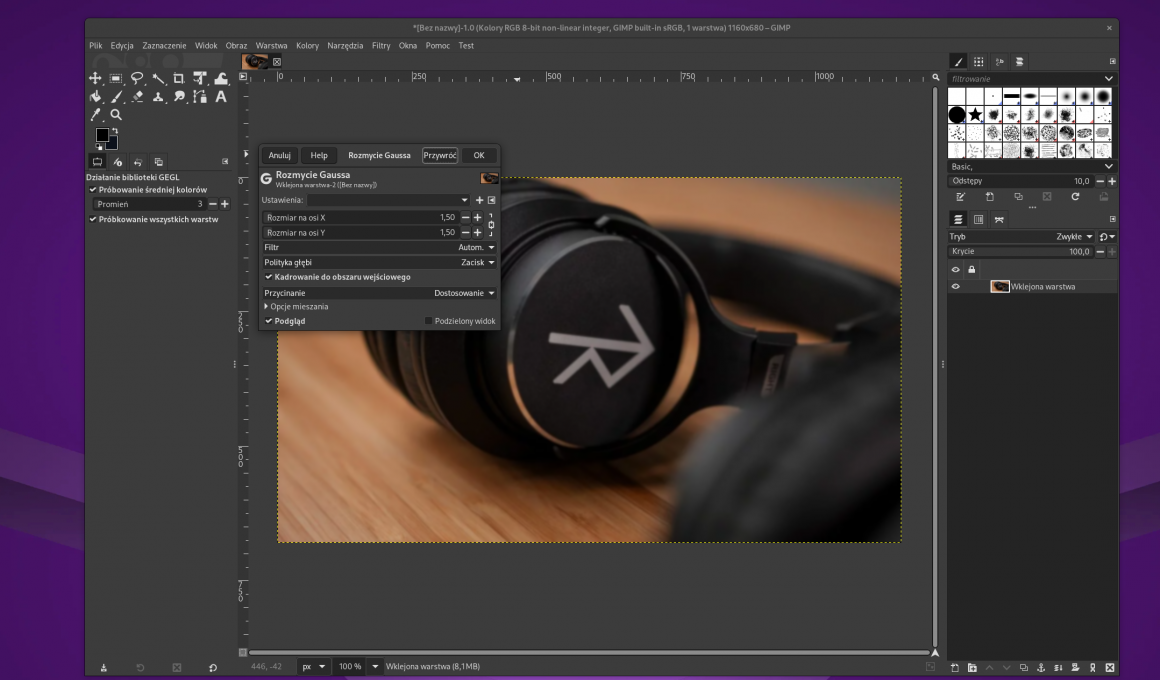Hide the Wklejona warstwa layer via eye icon

(955, 286)
